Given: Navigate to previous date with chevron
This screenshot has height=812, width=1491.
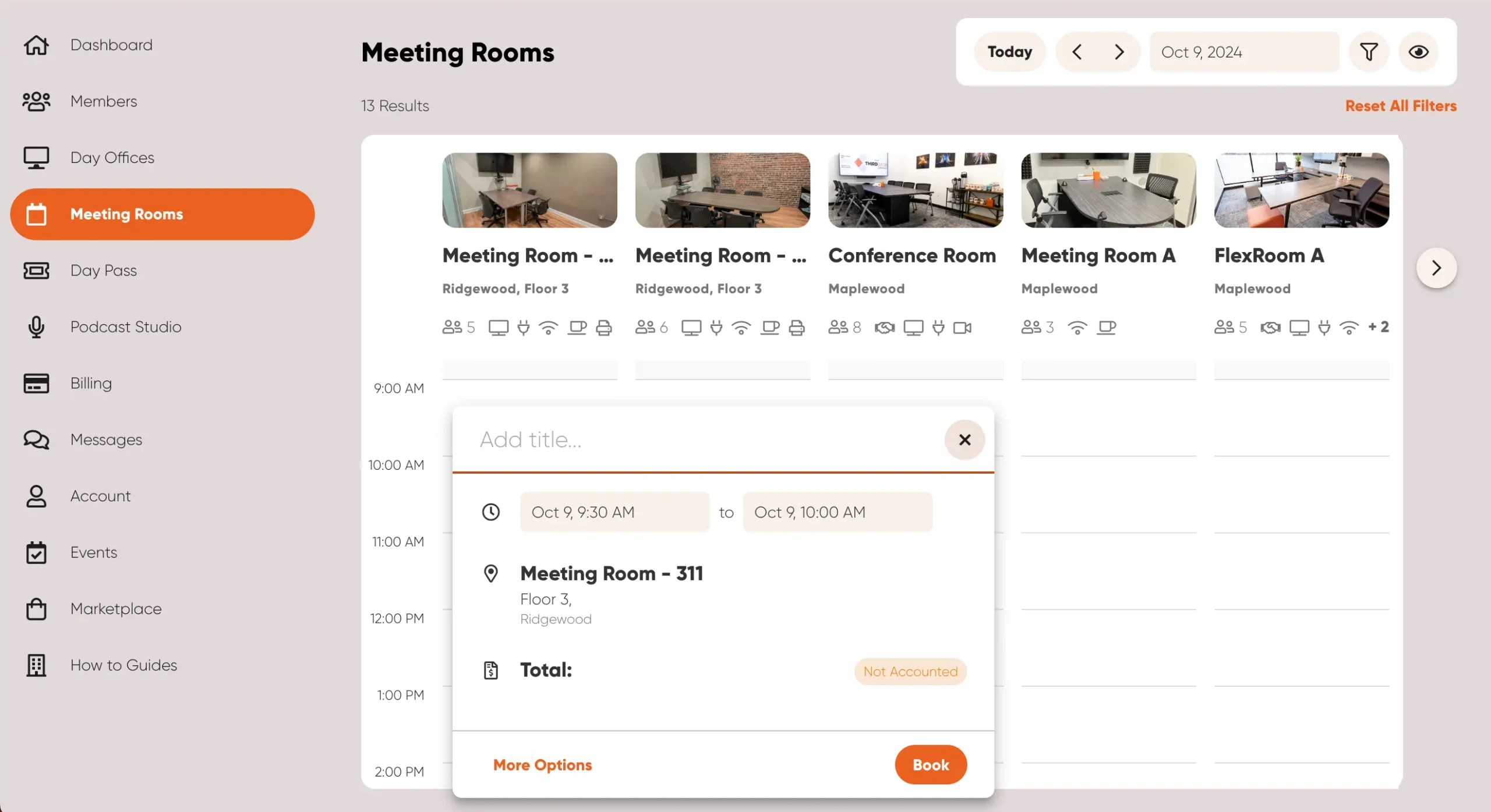Looking at the screenshot, I should [x=1078, y=51].
